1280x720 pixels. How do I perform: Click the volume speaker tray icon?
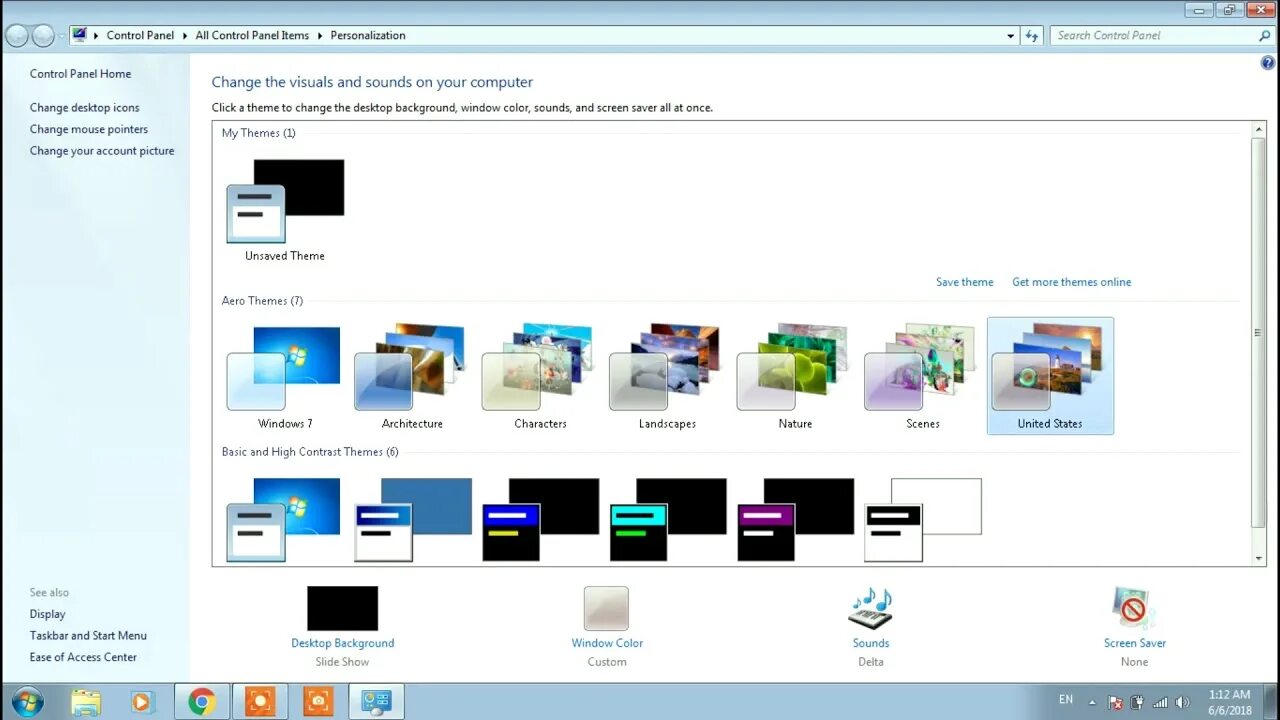pos(1183,702)
